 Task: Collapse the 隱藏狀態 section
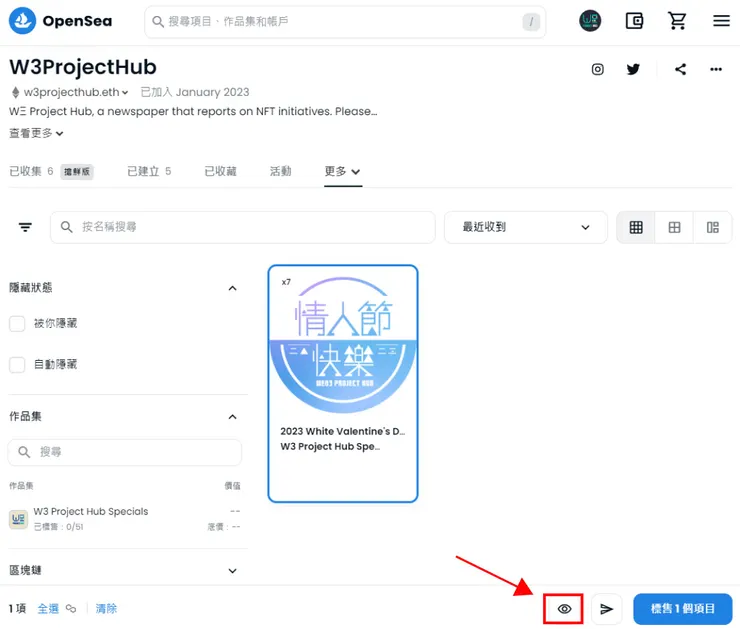tap(232, 288)
